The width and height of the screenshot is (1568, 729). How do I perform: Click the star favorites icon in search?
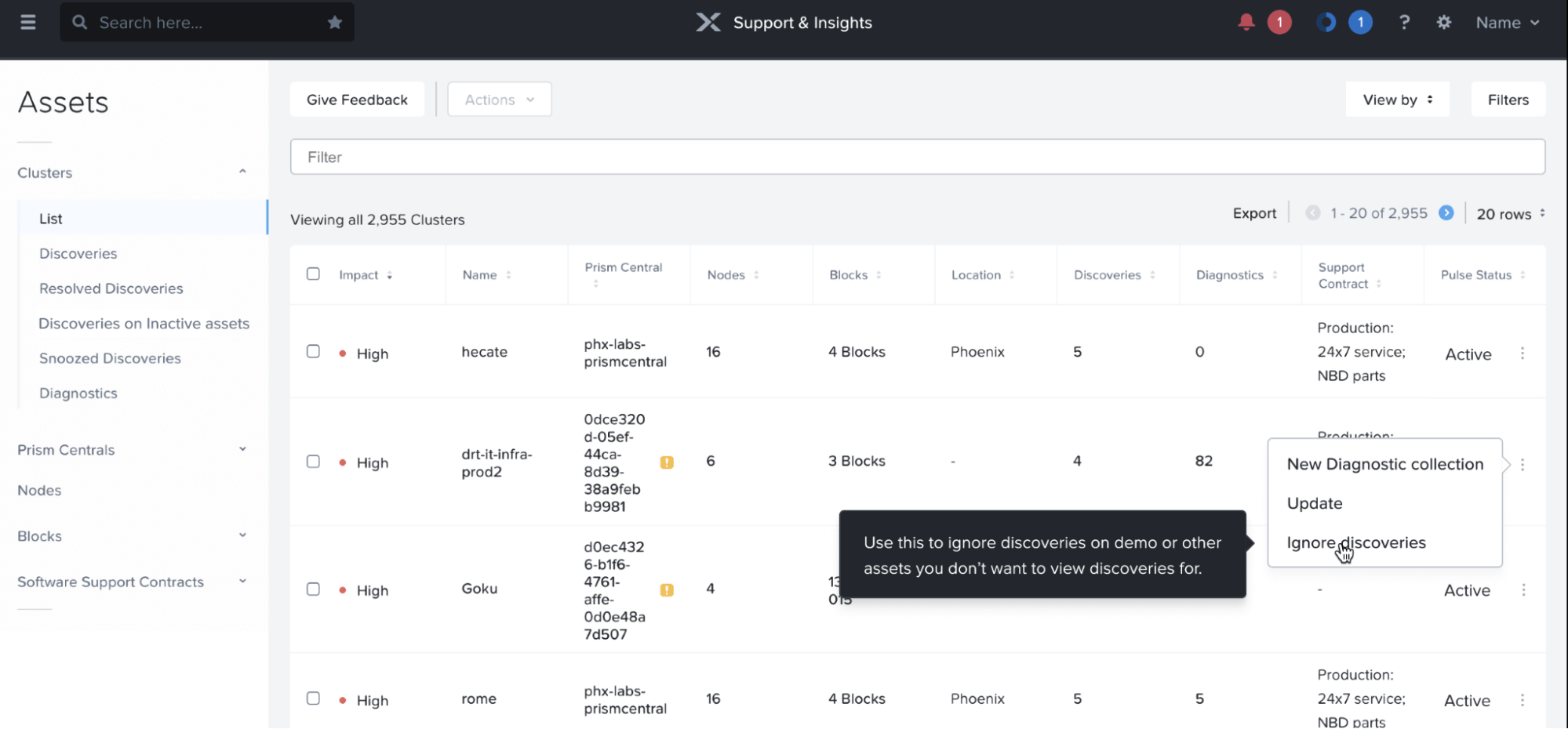point(335,23)
